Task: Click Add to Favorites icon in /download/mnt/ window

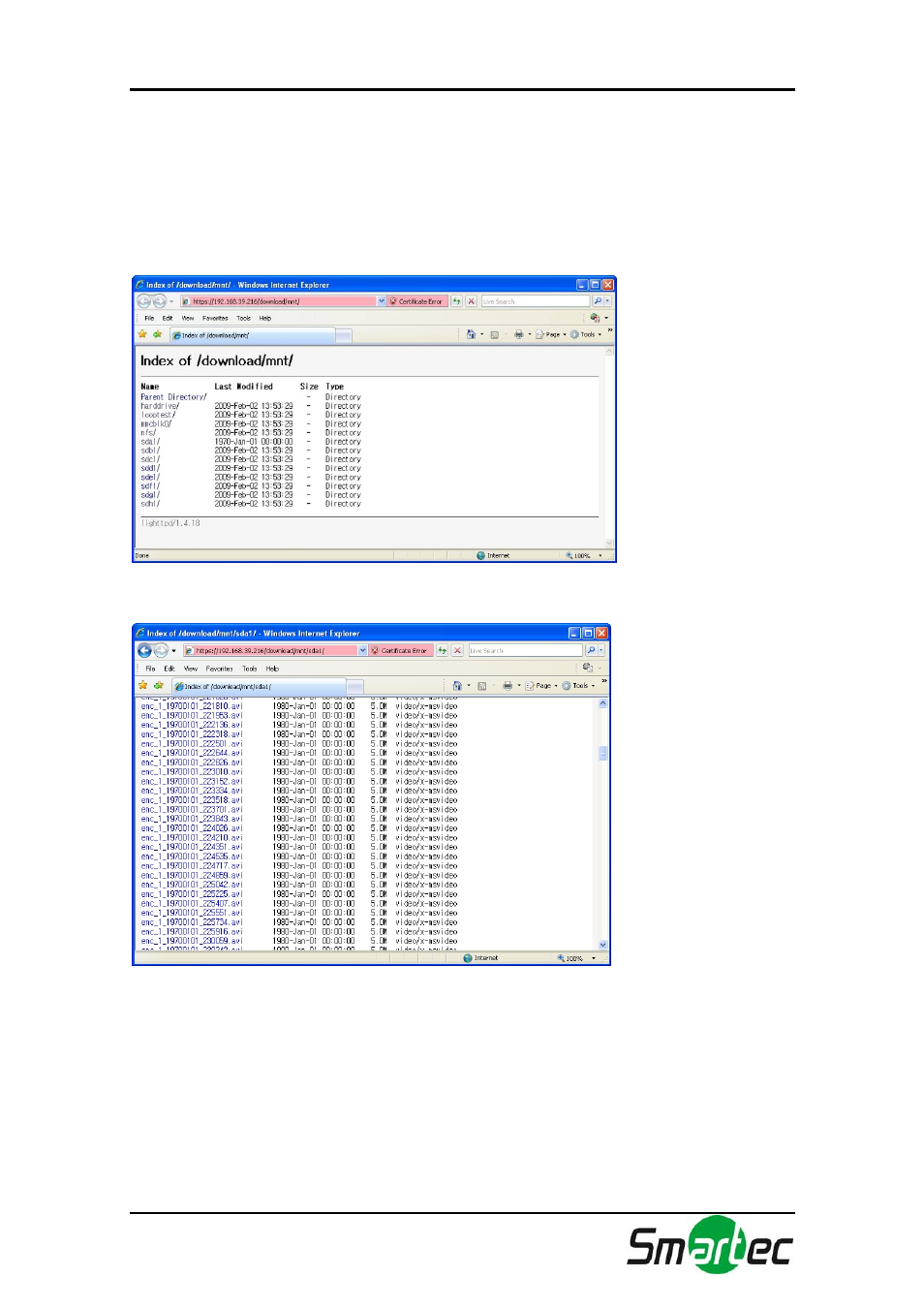Action: [157, 334]
